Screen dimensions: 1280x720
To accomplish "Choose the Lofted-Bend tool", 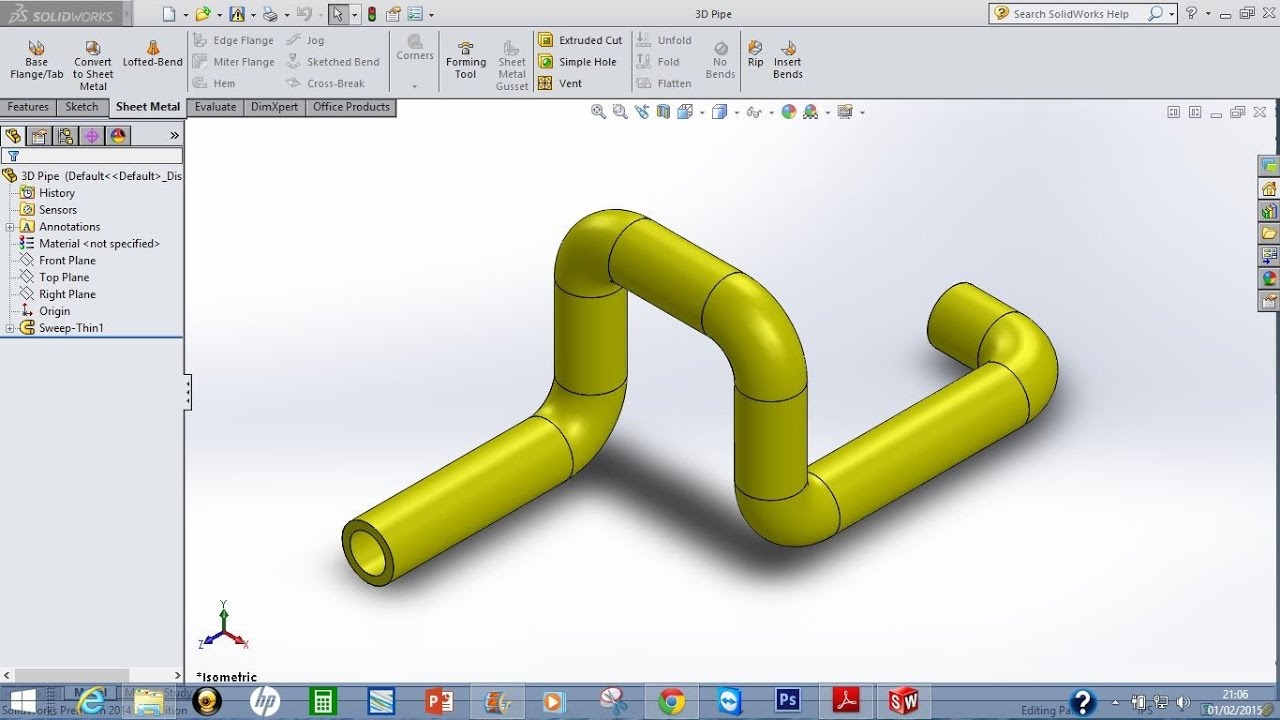I will pos(153,54).
